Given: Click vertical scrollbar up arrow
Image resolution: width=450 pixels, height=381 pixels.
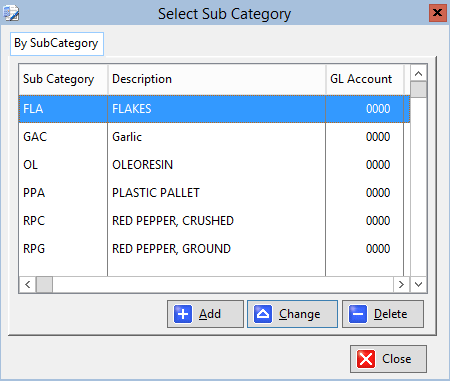Looking at the screenshot, I should 419,73.
